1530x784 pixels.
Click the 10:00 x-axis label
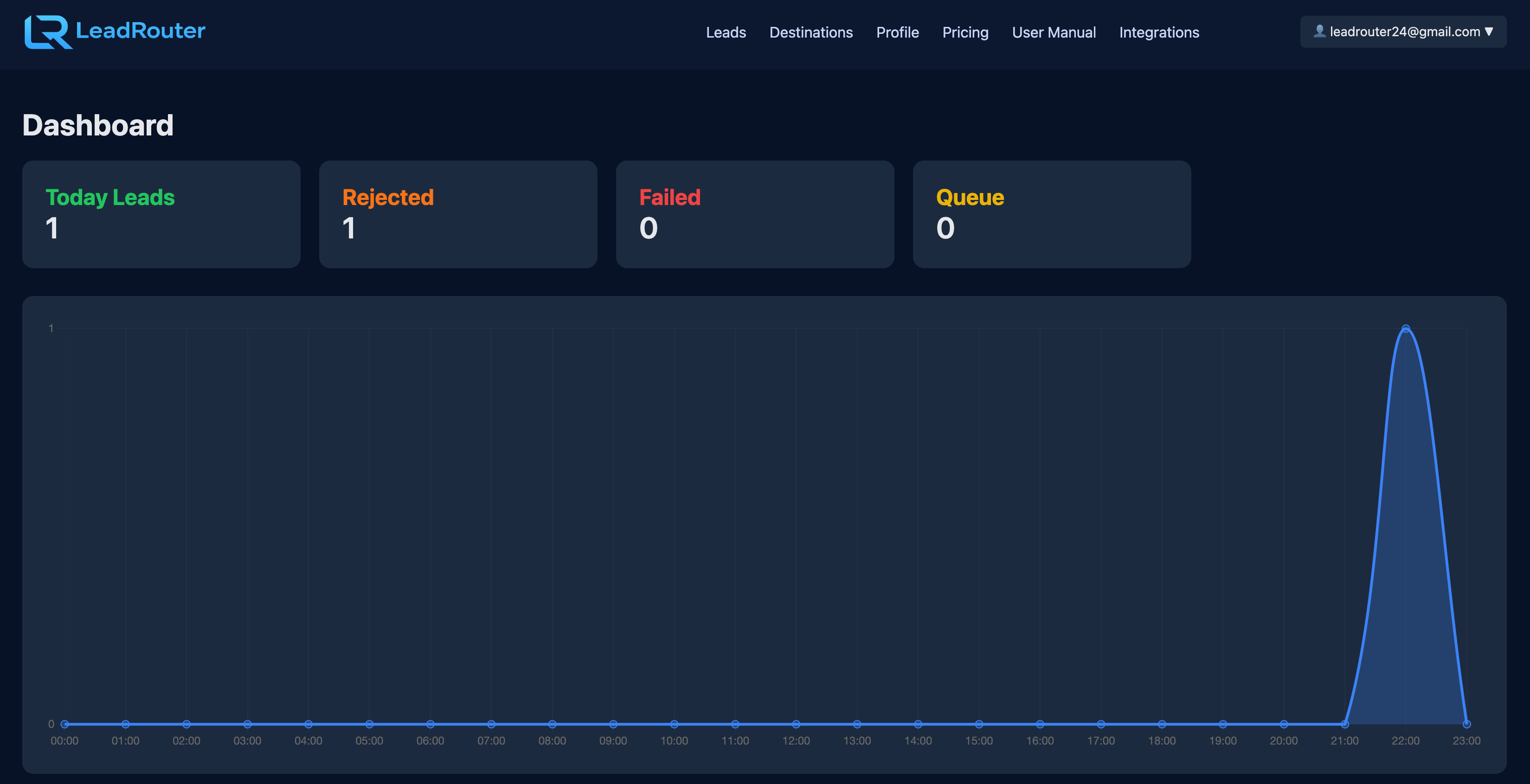674,741
